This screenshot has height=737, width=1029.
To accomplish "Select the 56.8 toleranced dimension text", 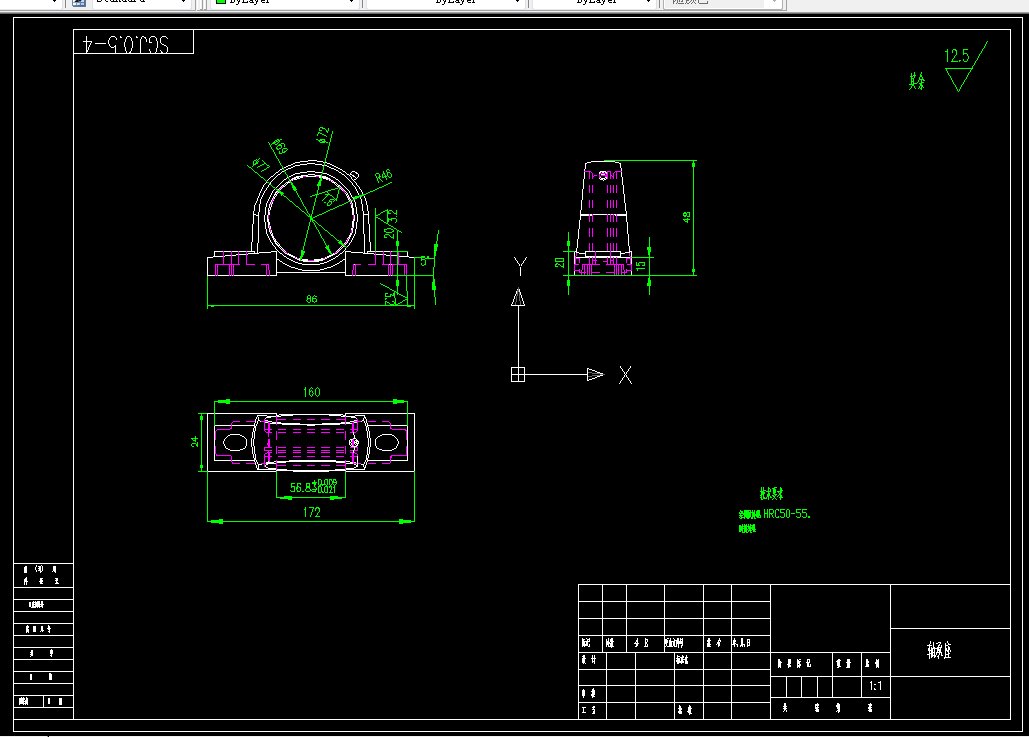I will coord(314,487).
